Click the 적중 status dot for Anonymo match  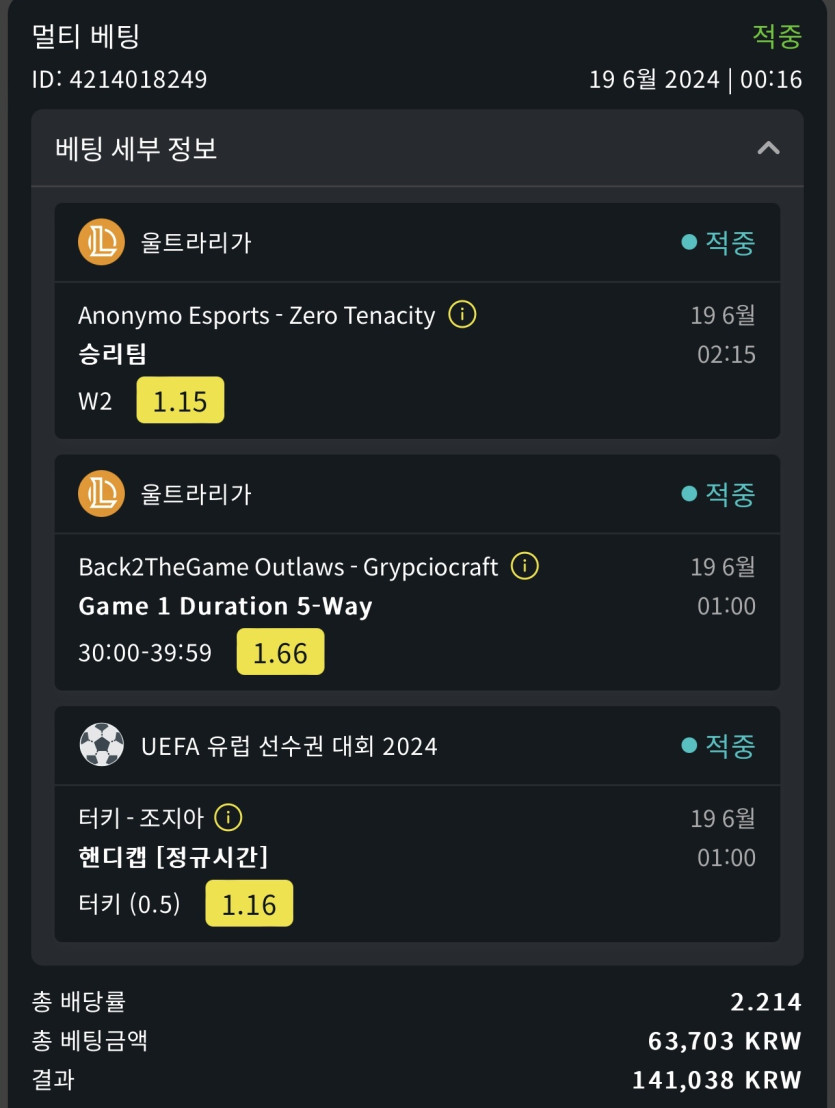point(689,242)
